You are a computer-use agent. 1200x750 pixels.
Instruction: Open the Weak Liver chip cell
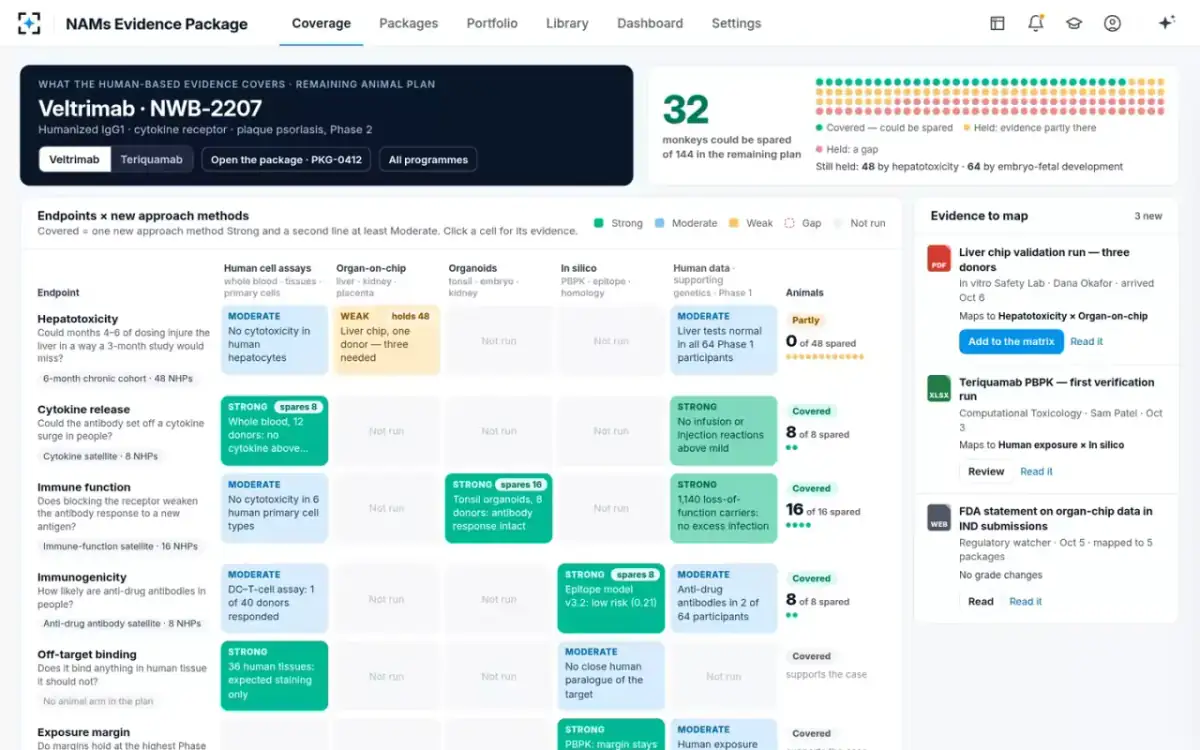click(x=386, y=340)
